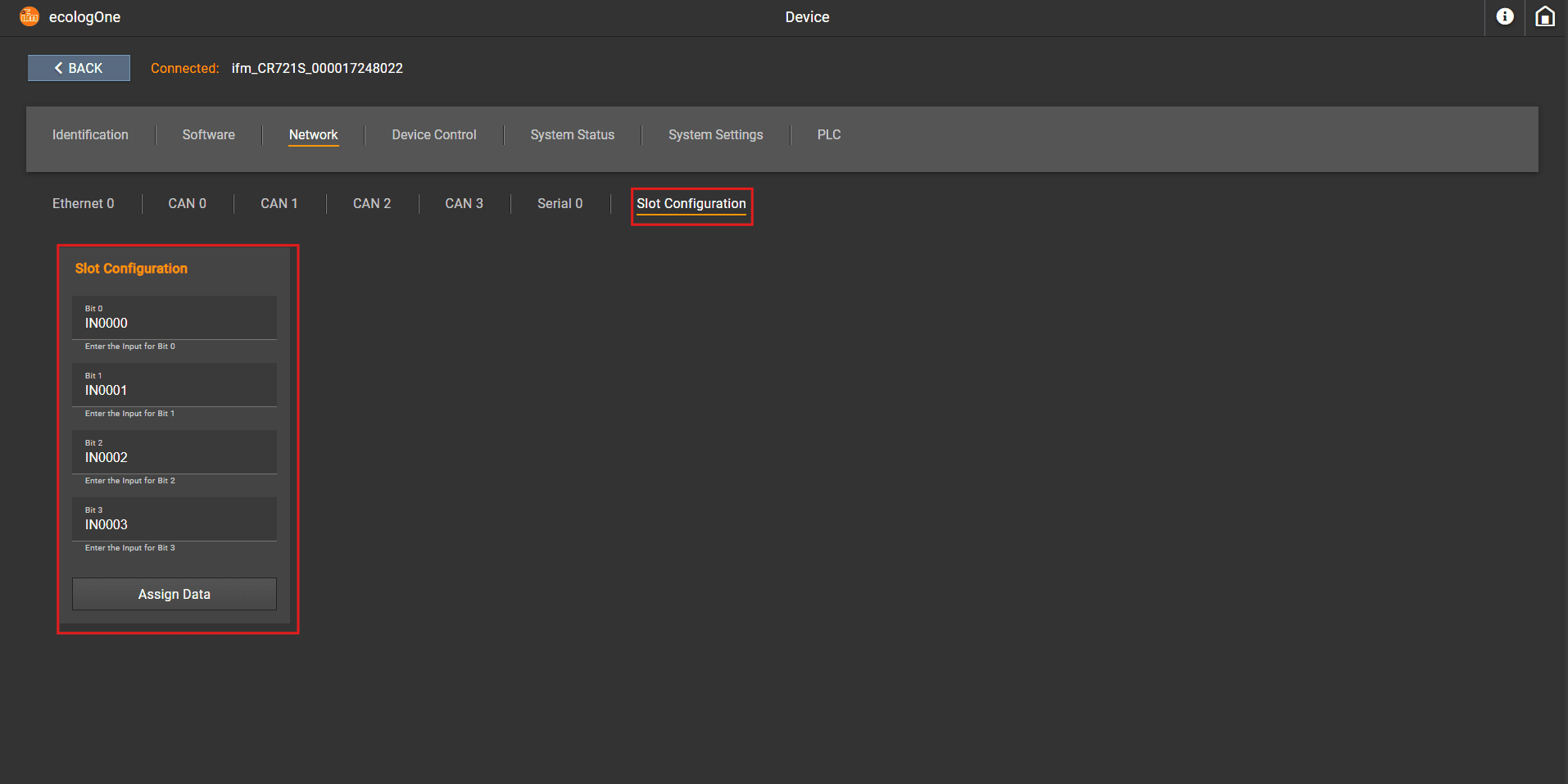Click the ecologOne logo icon
1568x784 pixels.
[29, 17]
